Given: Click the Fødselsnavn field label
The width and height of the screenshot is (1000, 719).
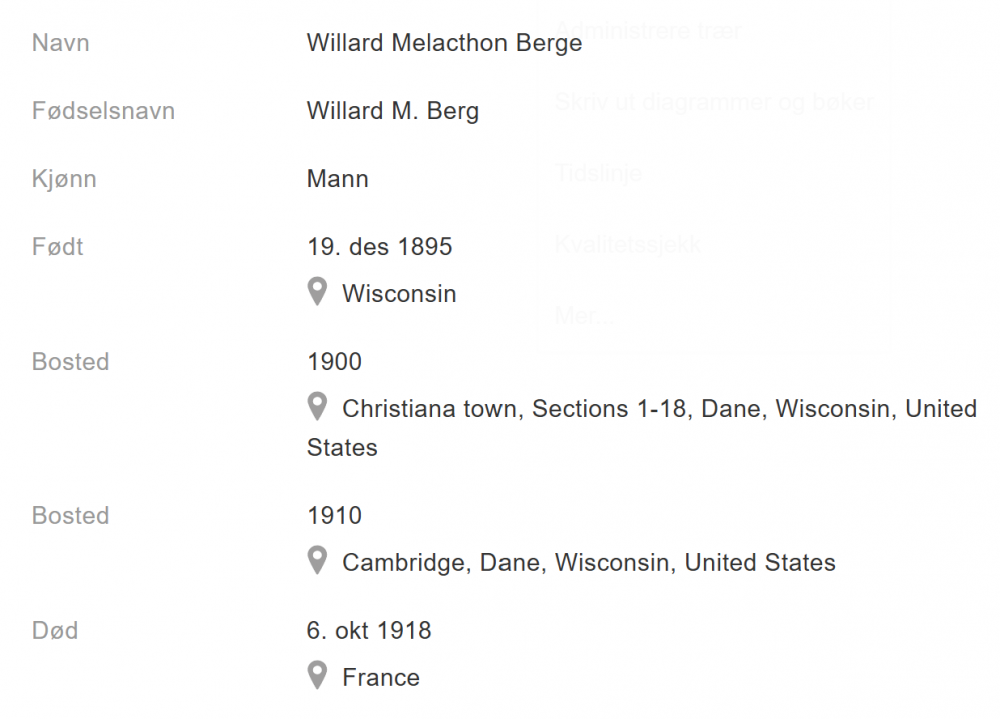Looking at the screenshot, I should coord(103,111).
